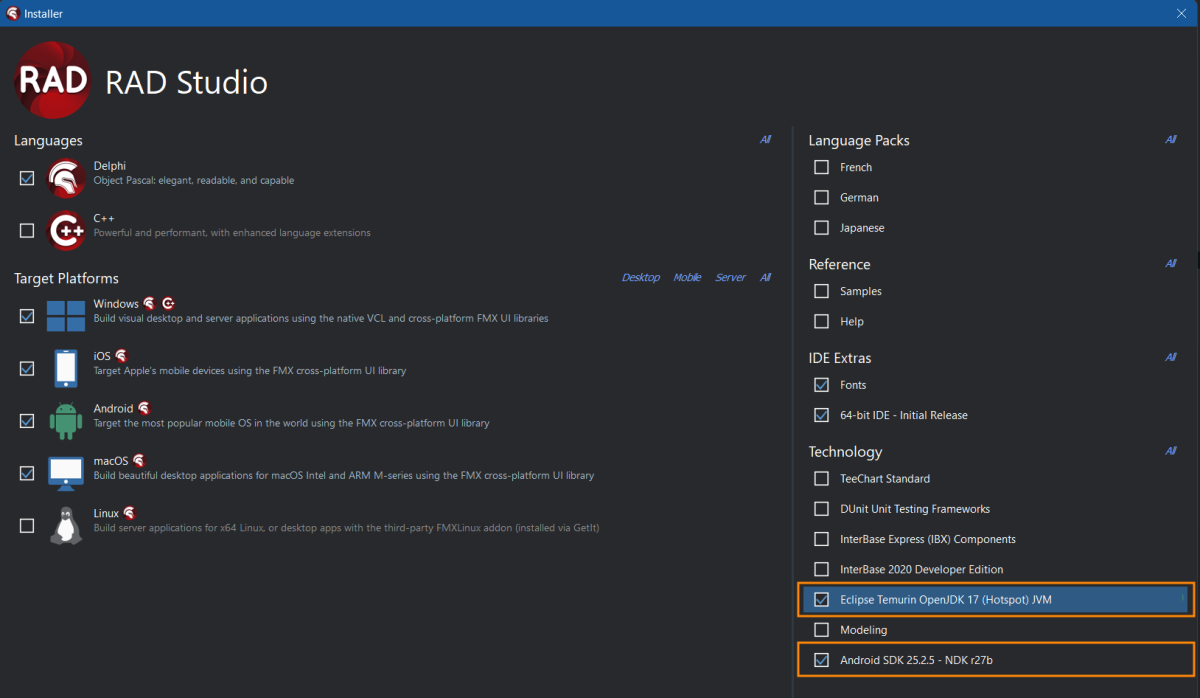
Task: Click the Linux penguin icon
Action: pyautogui.click(x=67, y=525)
